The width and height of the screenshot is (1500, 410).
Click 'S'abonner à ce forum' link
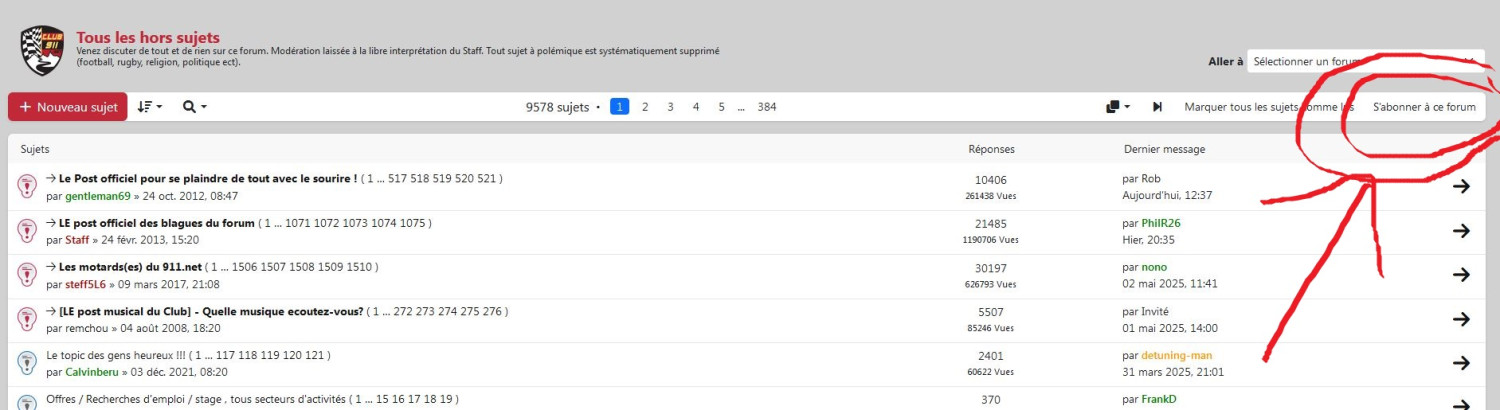pos(1424,107)
